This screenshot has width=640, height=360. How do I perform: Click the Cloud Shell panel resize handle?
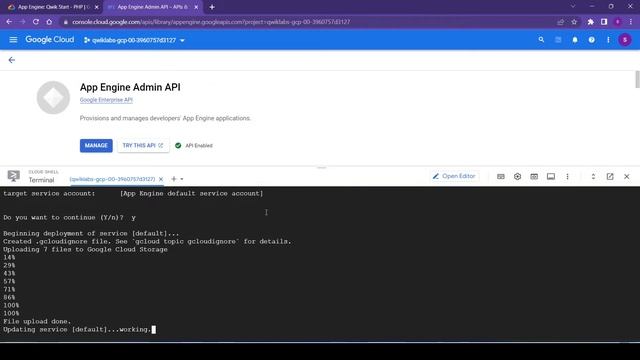click(x=322, y=168)
